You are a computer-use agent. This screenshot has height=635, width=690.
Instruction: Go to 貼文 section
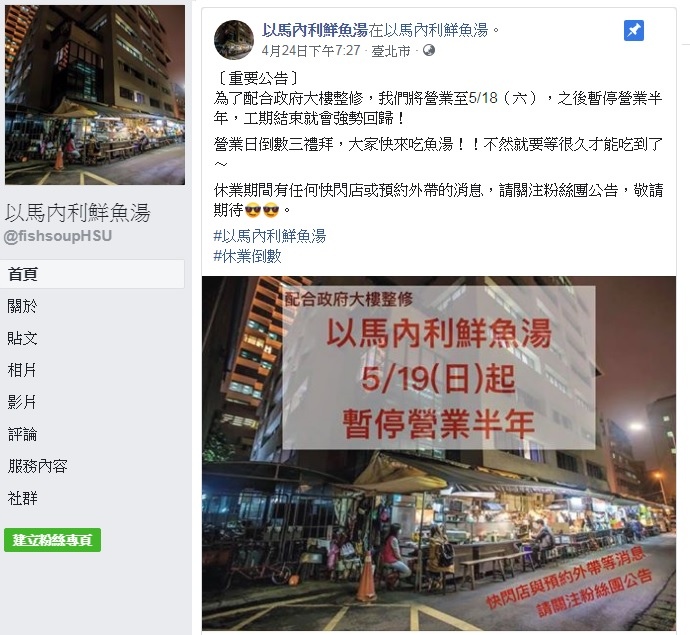tap(22, 338)
